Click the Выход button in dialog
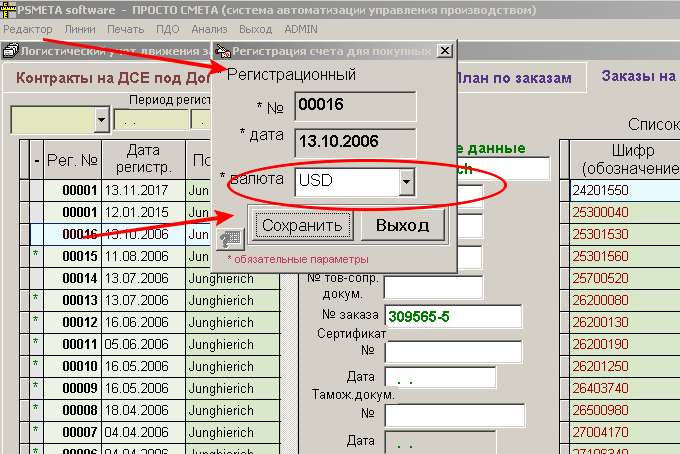 point(402,225)
